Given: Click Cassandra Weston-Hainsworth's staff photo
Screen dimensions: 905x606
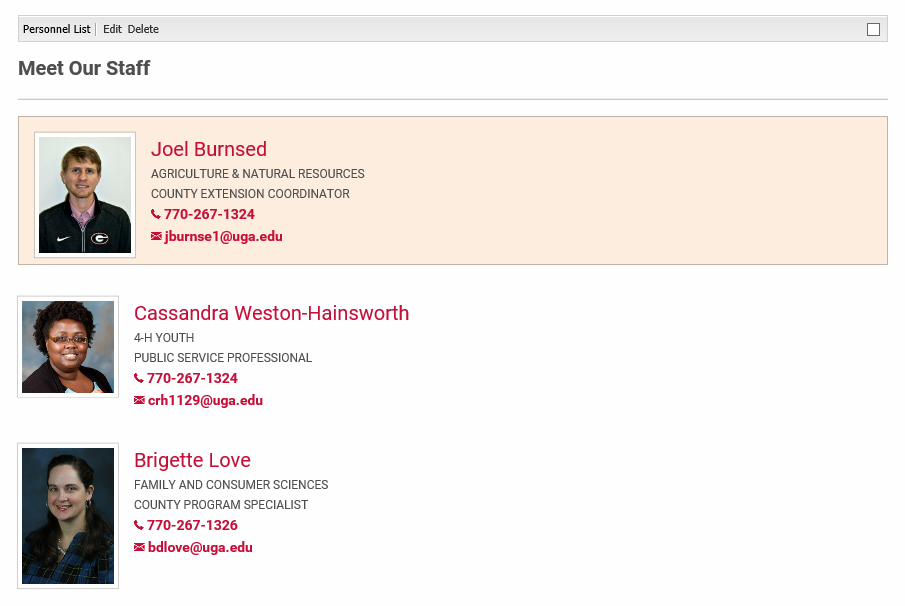Looking at the screenshot, I should 68,347.
